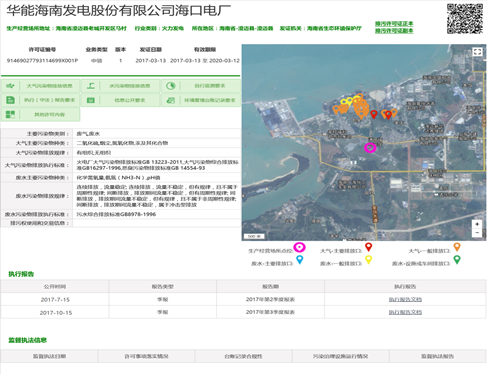Click the 执行(守法)报告要求 save-disk icon
This screenshot has width=487, height=375.
coord(10,100)
